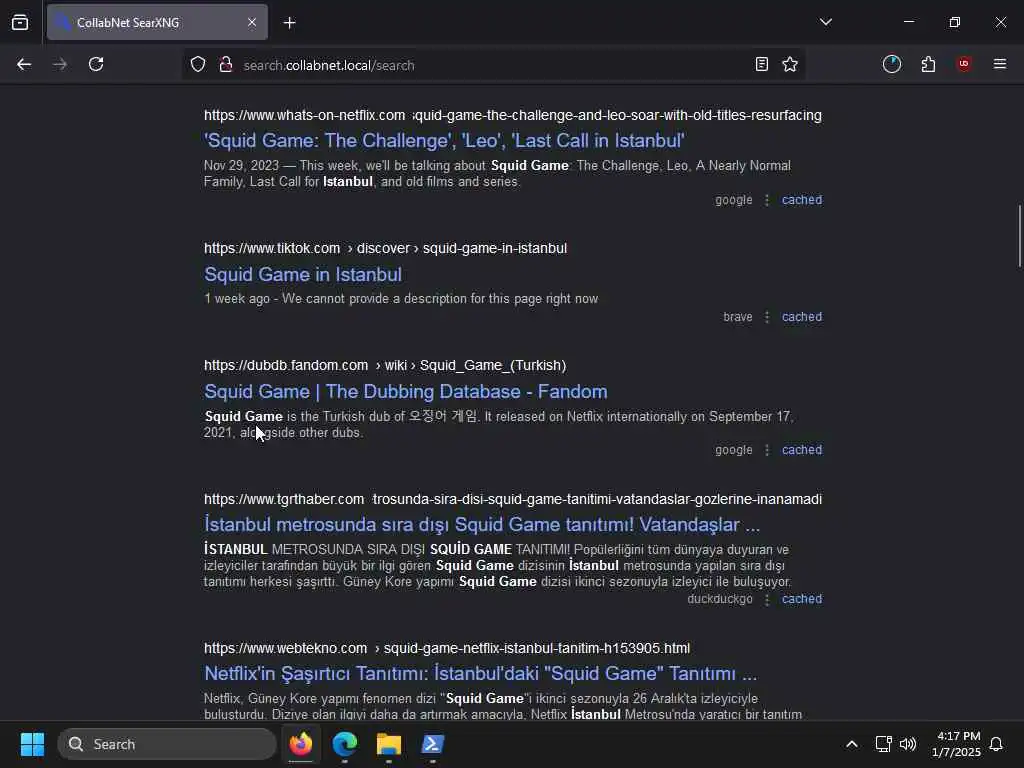Click the whats-on-netflix.com URL text
The image size is (1024, 768).
tap(513, 115)
